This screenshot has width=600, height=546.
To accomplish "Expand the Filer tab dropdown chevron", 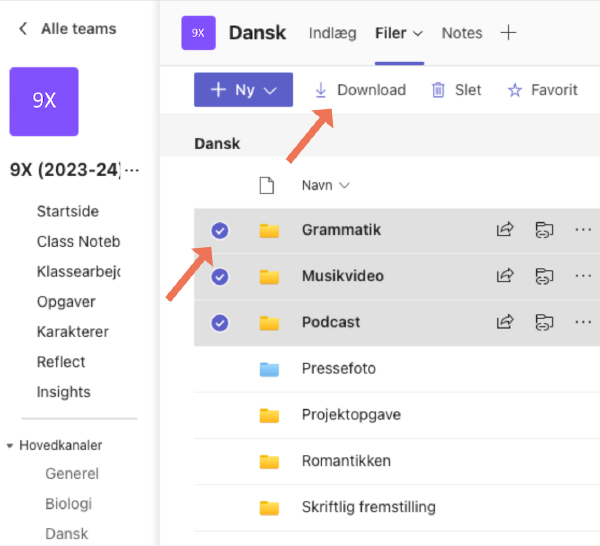I will point(418,34).
